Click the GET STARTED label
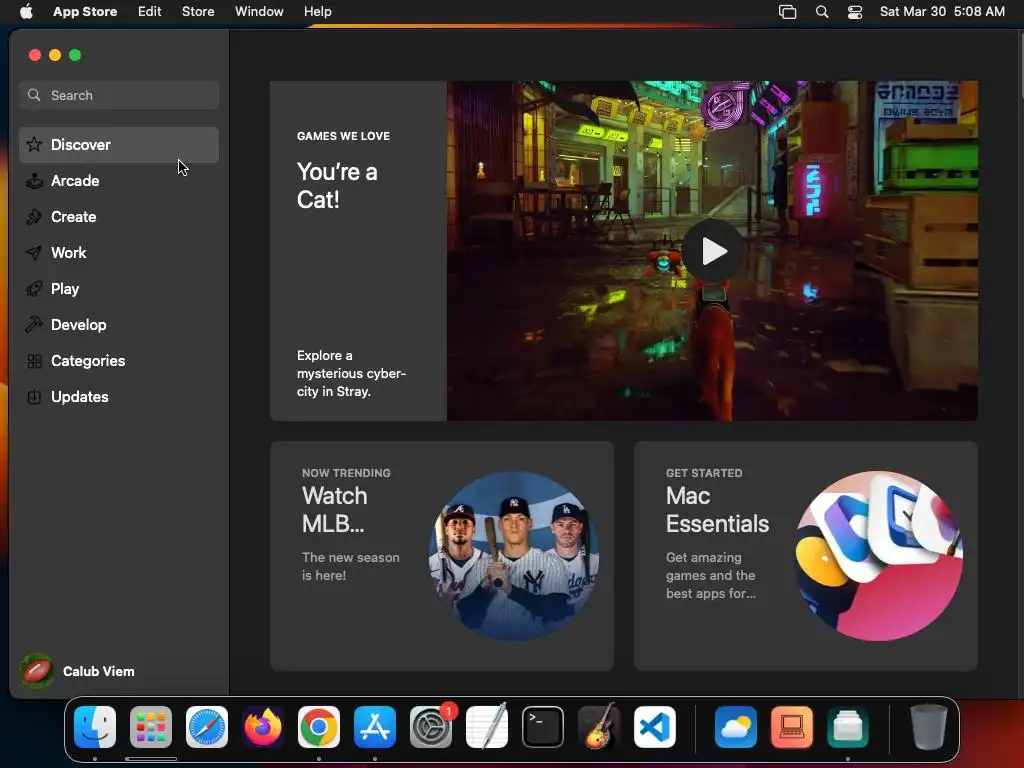Screen dimensions: 1024x768 (x=704, y=473)
